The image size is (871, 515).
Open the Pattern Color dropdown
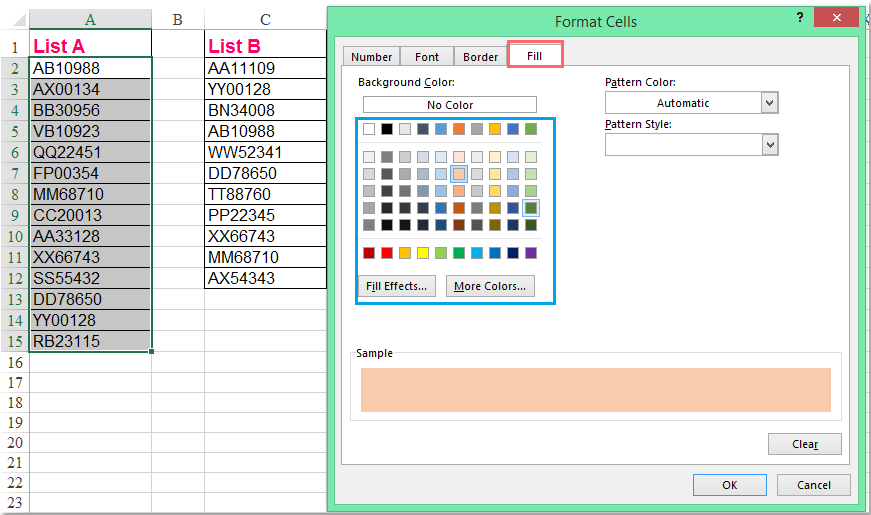769,103
